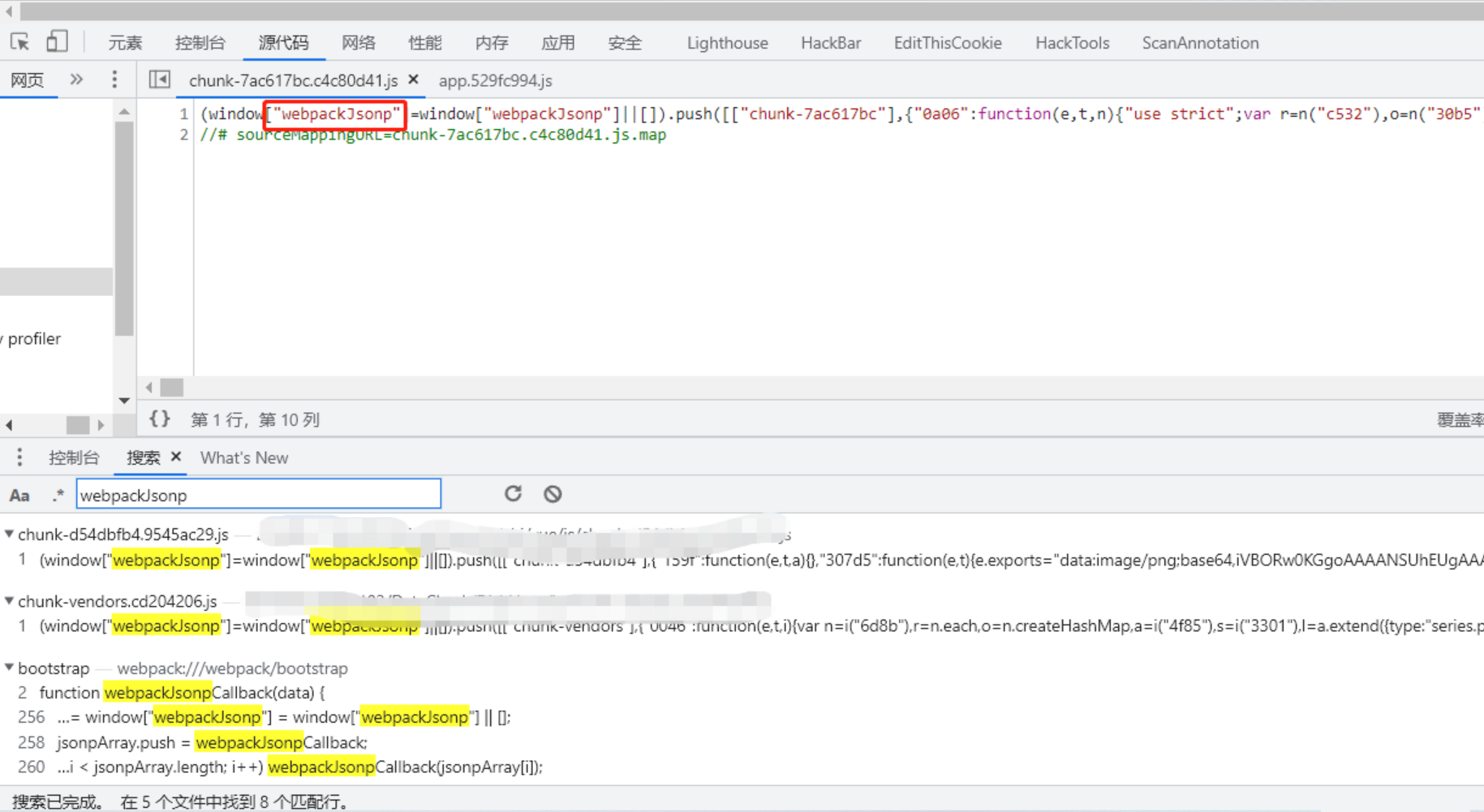Switch to the 网络 panel

(x=359, y=42)
